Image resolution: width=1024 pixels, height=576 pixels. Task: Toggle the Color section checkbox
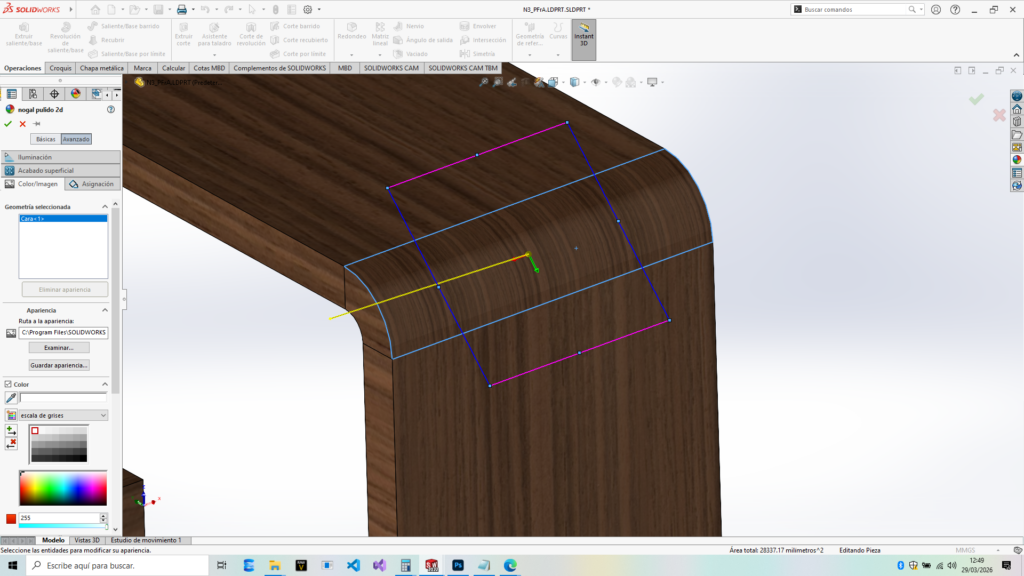coord(8,384)
